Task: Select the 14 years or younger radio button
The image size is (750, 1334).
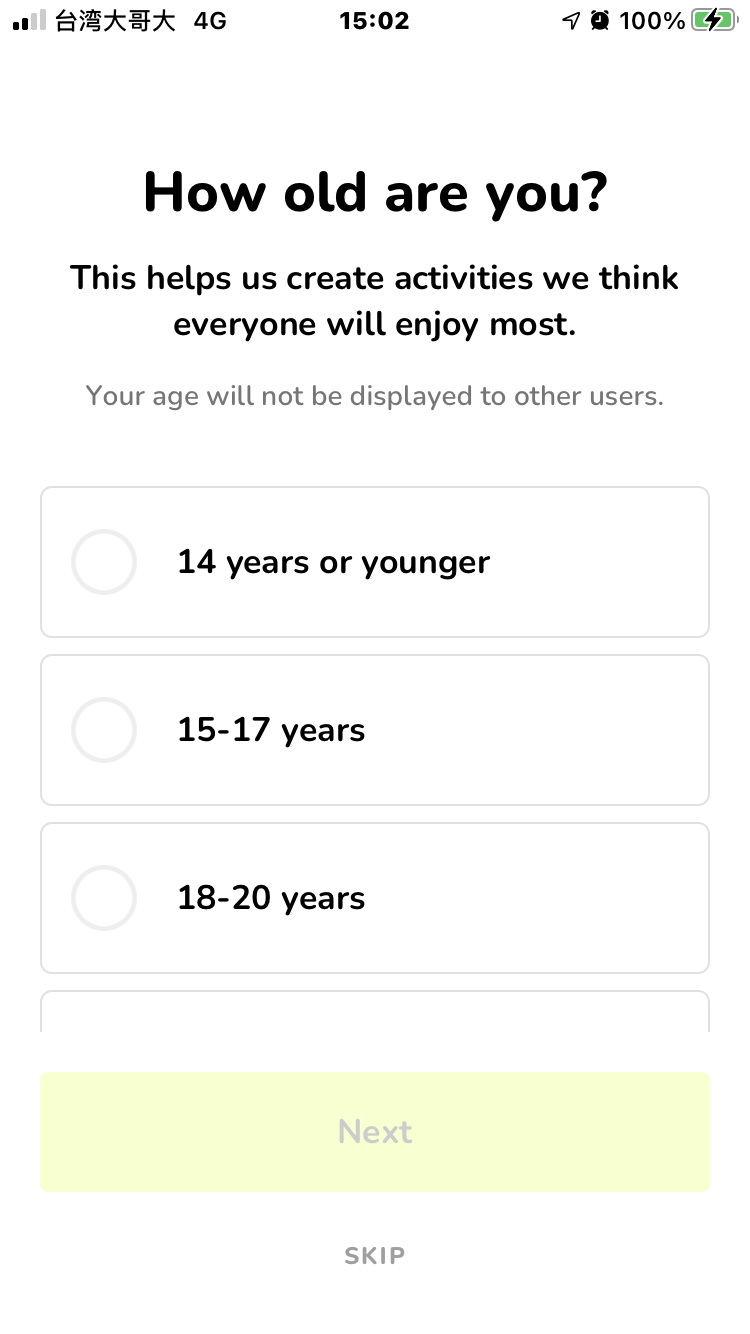Action: (104, 562)
